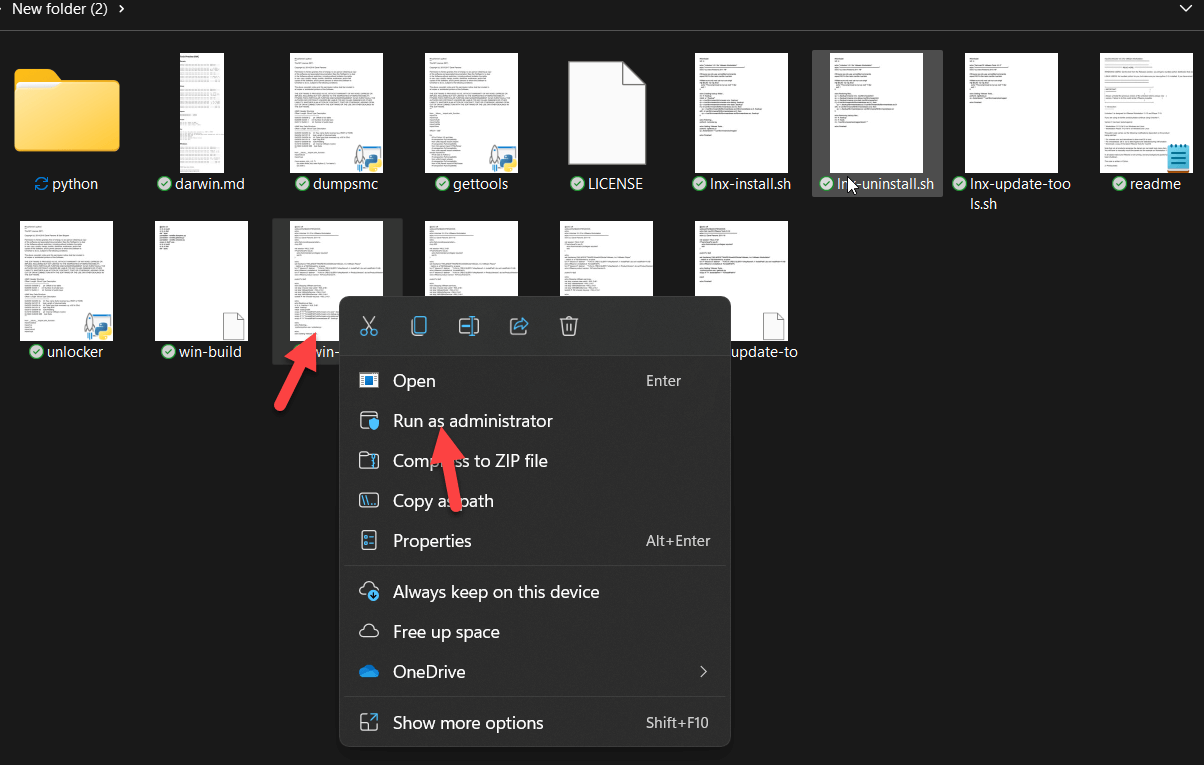Expand the New folder (2) breadcrumb chevron
This screenshot has width=1204, height=765.
coord(122,9)
